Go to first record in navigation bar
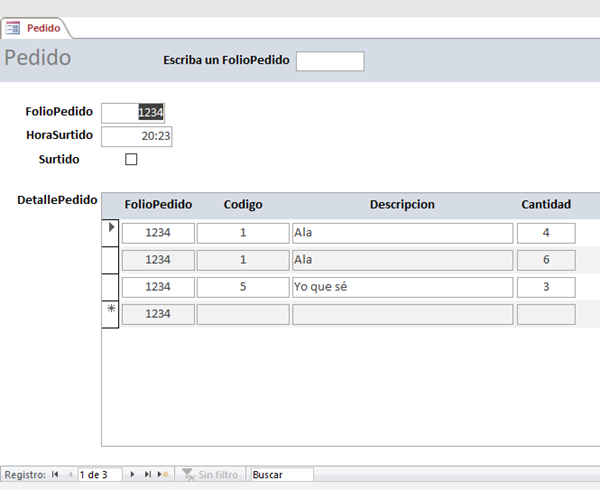Image resolution: width=600 pixels, height=490 pixels. click(55, 474)
